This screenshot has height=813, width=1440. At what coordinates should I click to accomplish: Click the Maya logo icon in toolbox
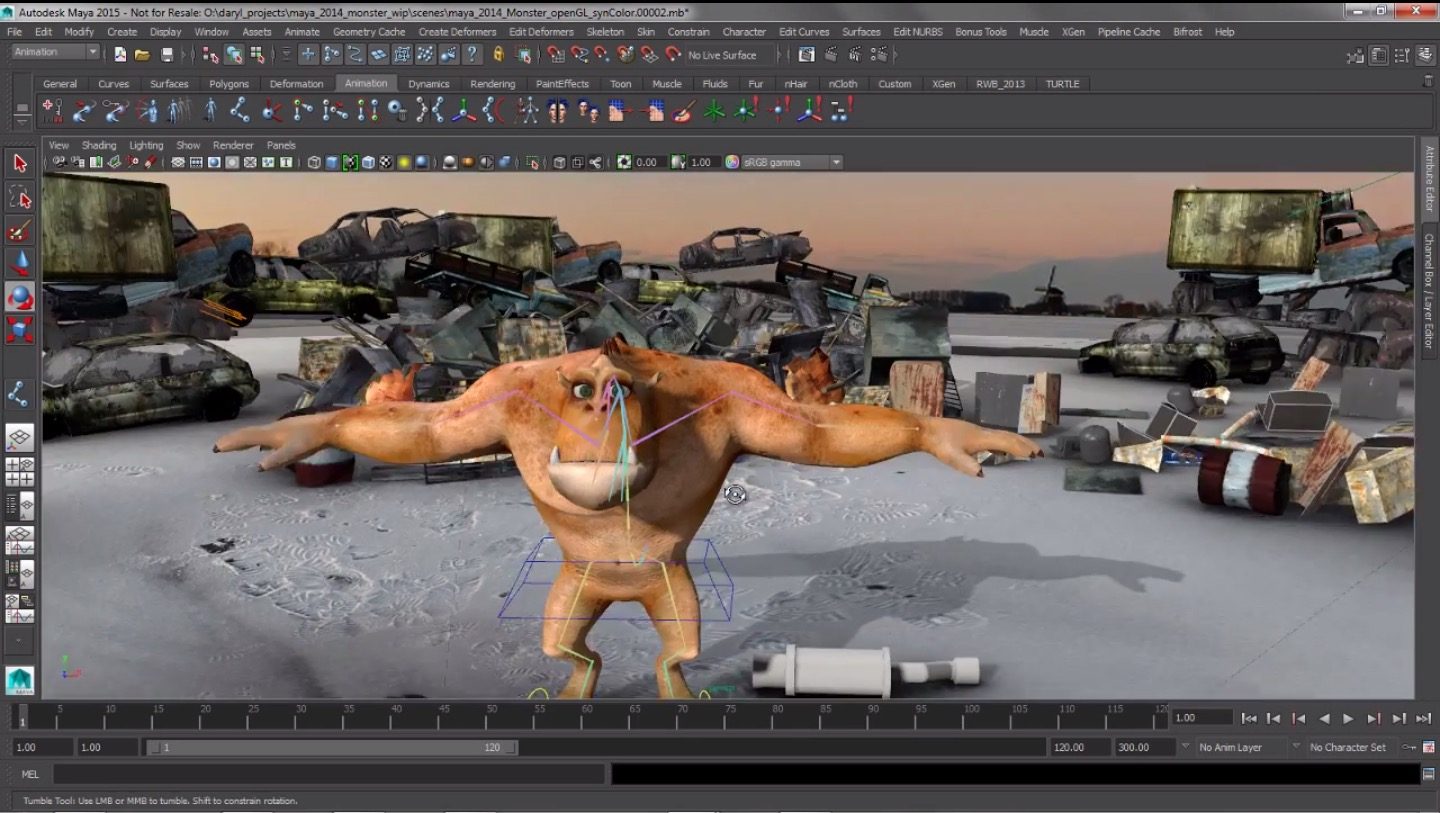(20, 681)
